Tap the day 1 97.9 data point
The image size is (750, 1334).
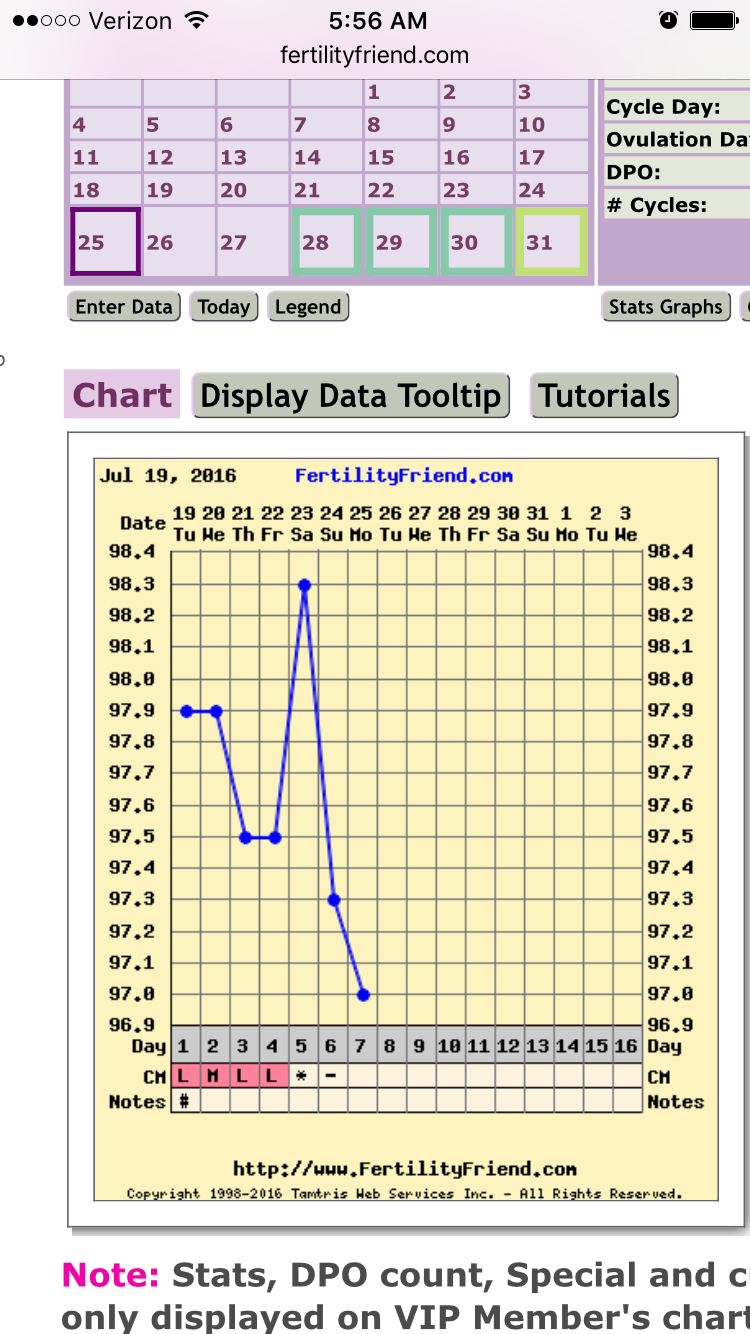coord(186,711)
